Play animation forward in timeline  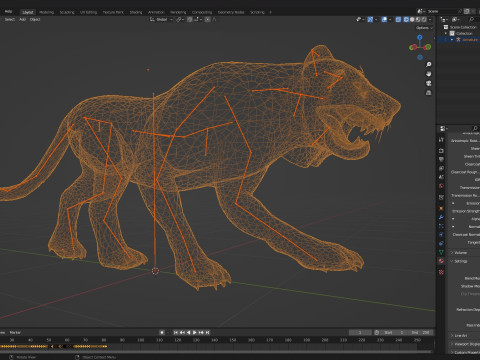pos(195,332)
